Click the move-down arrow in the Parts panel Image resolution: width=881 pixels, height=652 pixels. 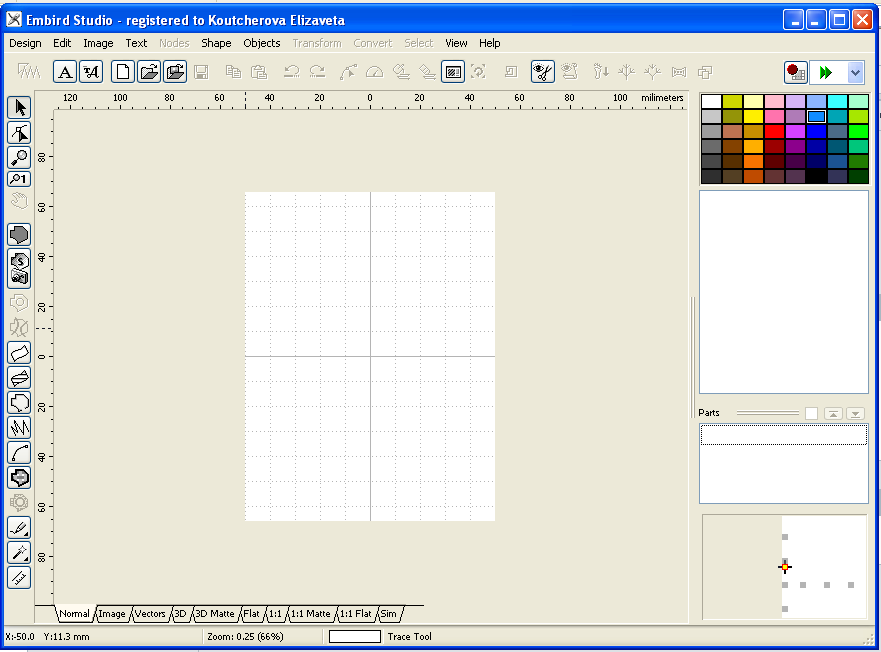pyautogui.click(x=855, y=413)
